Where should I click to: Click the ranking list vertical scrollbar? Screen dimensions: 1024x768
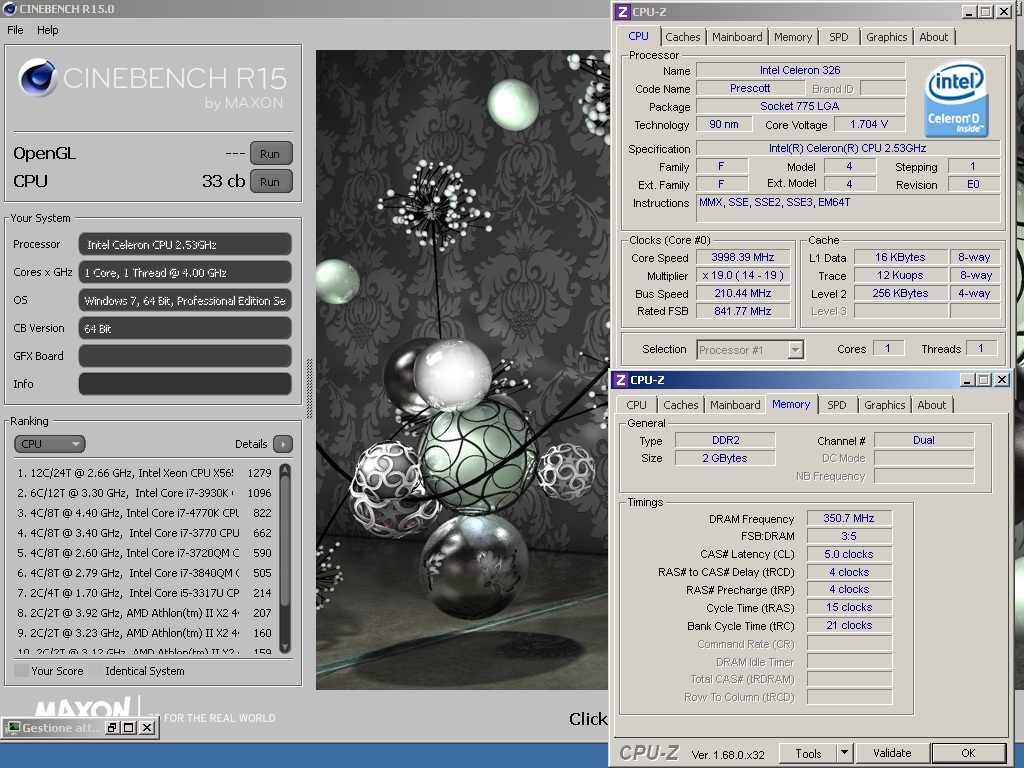tap(285, 558)
